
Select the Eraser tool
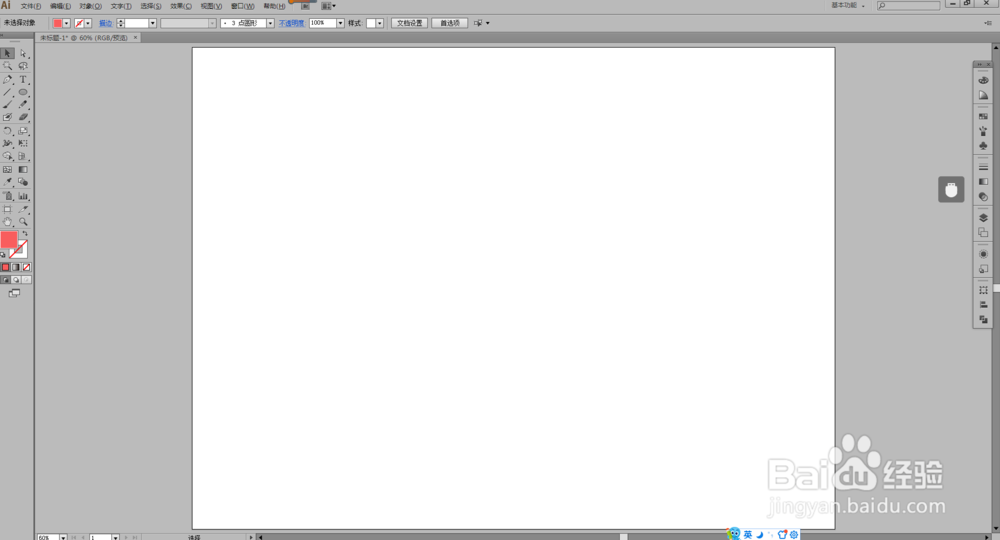[23, 117]
